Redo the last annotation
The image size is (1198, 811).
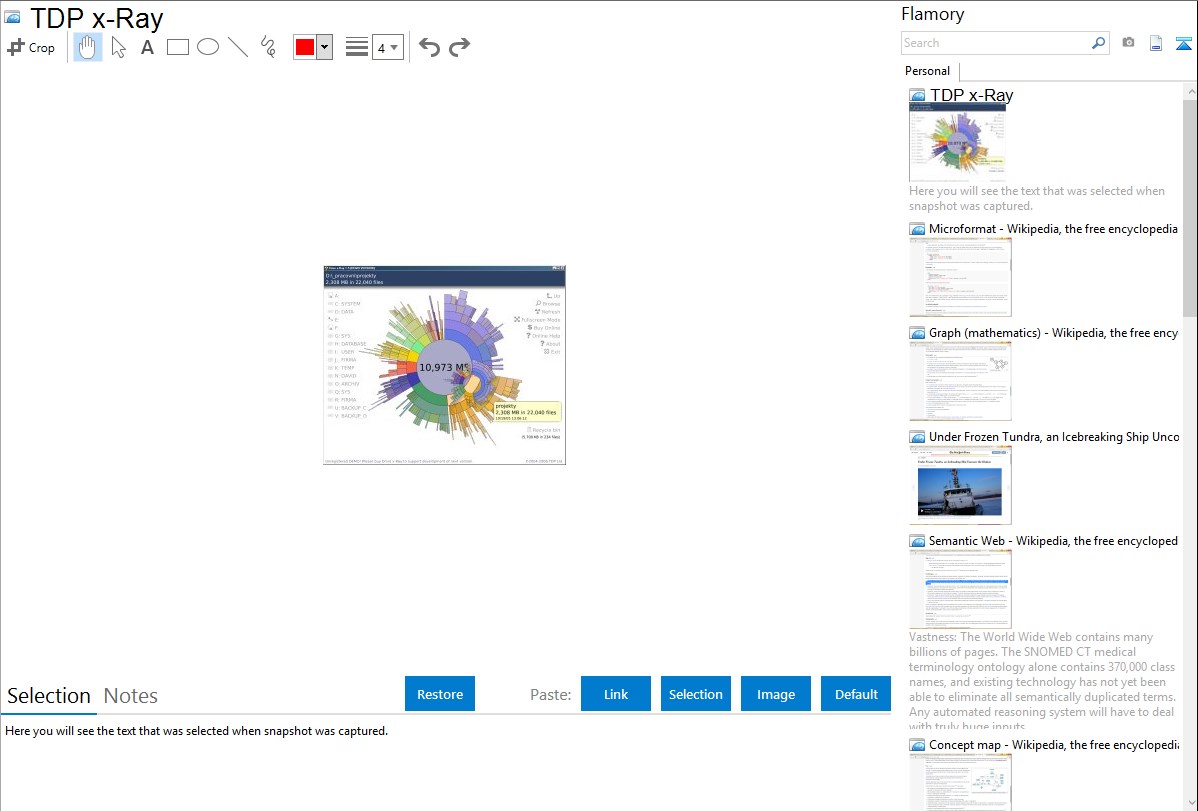coord(459,47)
